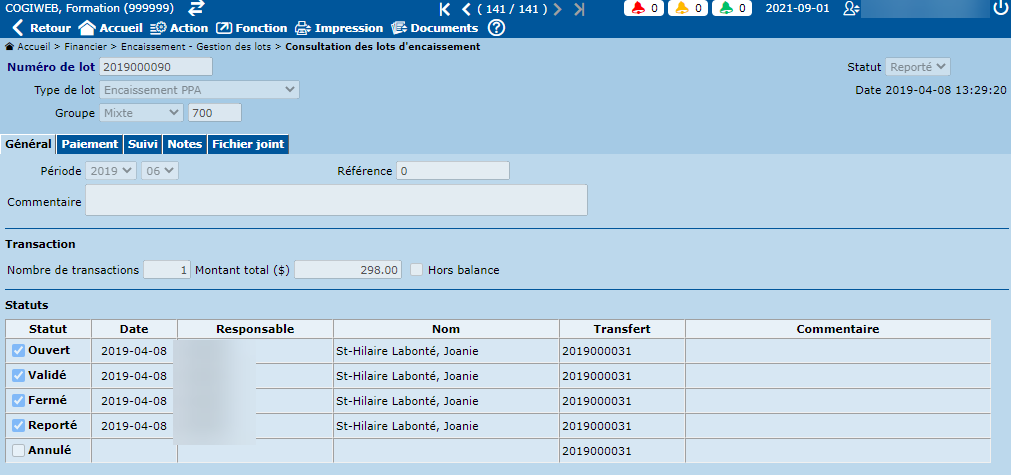Click the power logout icon
Image resolution: width=1011 pixels, height=475 pixels.
(x=1000, y=9)
